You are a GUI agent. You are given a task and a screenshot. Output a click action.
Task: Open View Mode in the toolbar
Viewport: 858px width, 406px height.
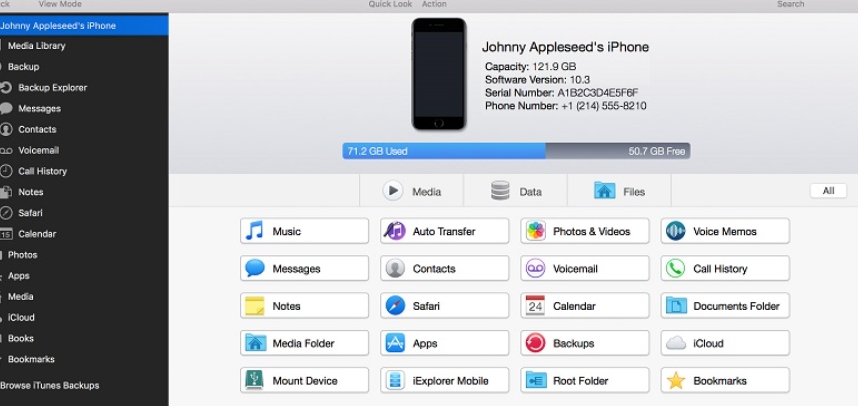tap(60, 4)
